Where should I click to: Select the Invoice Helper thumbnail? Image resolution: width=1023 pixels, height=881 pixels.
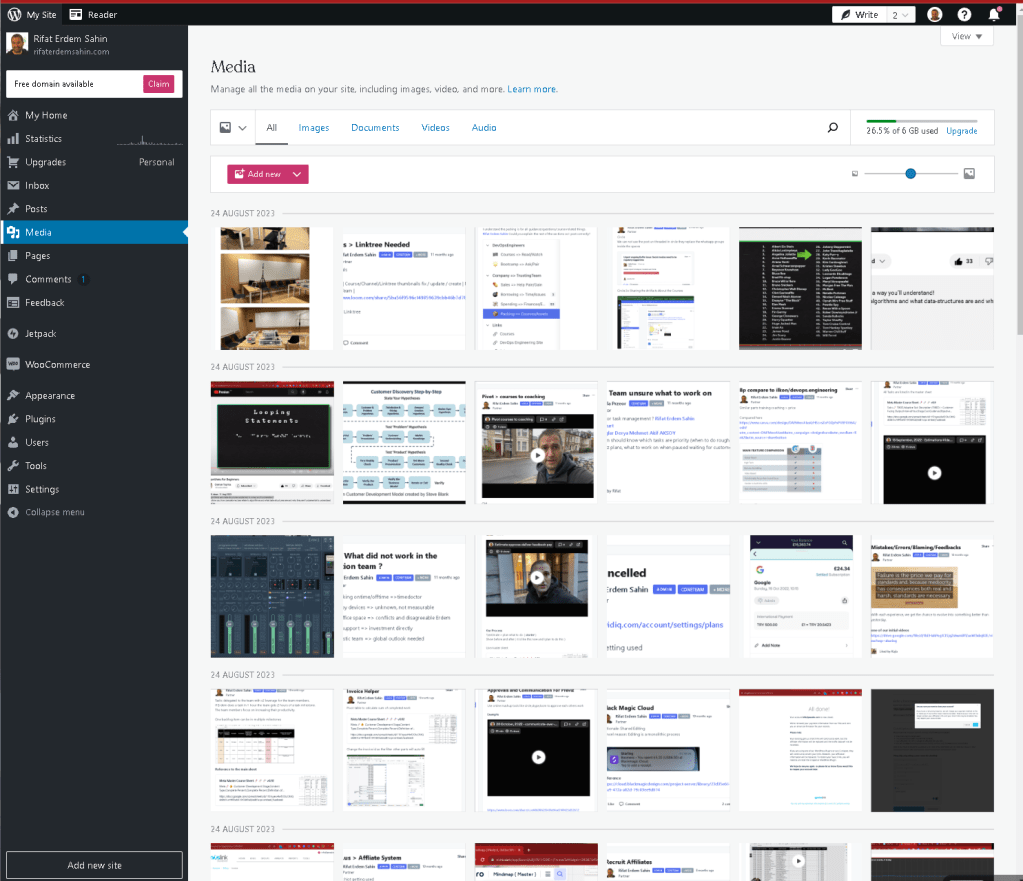(405, 750)
